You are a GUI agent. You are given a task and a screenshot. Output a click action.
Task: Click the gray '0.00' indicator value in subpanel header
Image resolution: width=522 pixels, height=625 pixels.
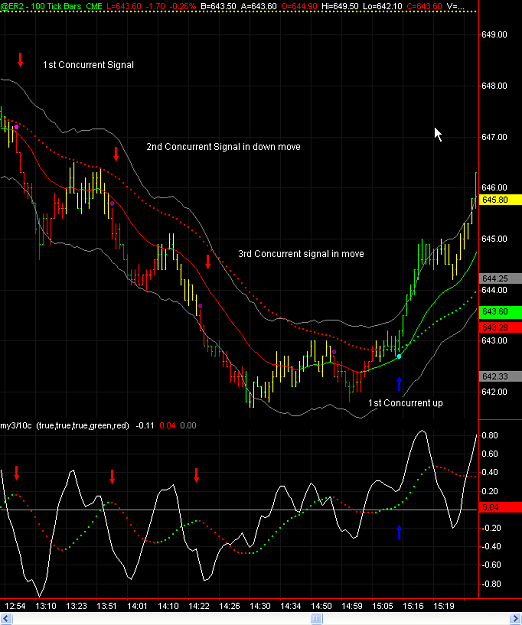tap(188, 426)
